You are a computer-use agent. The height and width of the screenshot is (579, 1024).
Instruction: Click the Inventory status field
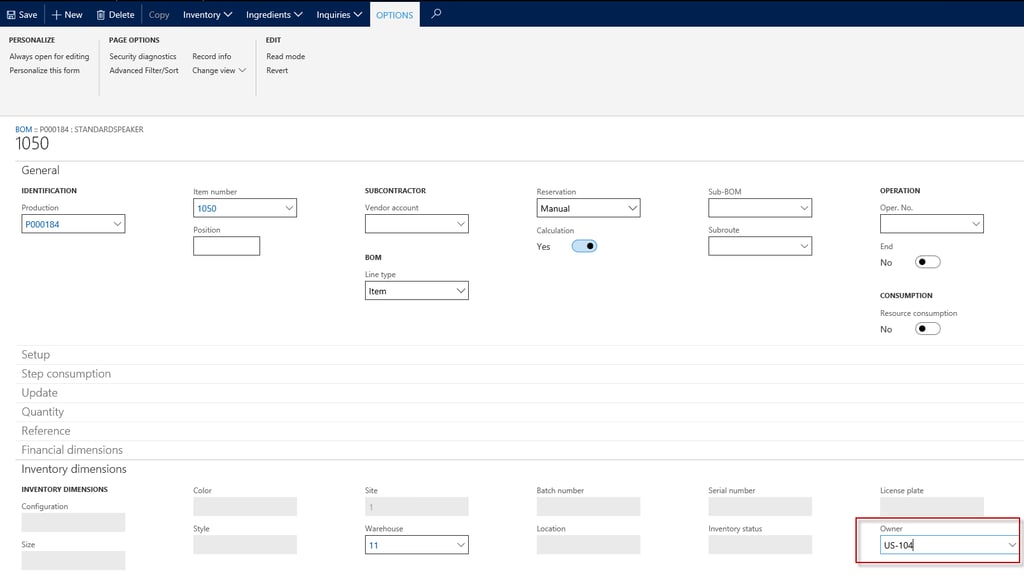click(x=760, y=544)
